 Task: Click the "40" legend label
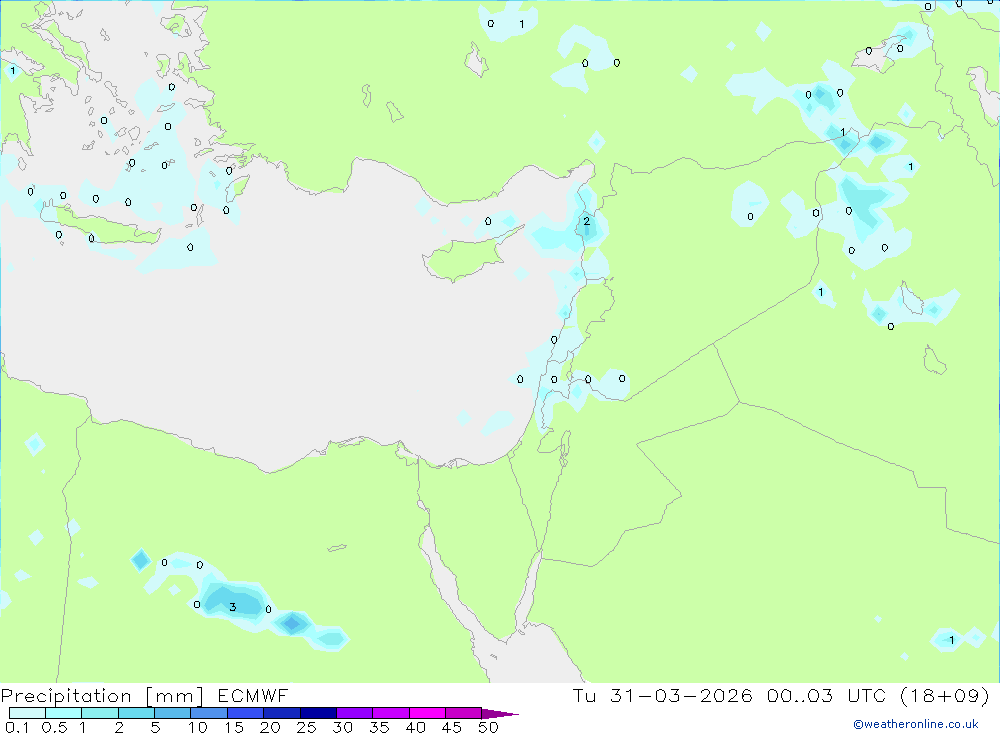[x=416, y=727]
